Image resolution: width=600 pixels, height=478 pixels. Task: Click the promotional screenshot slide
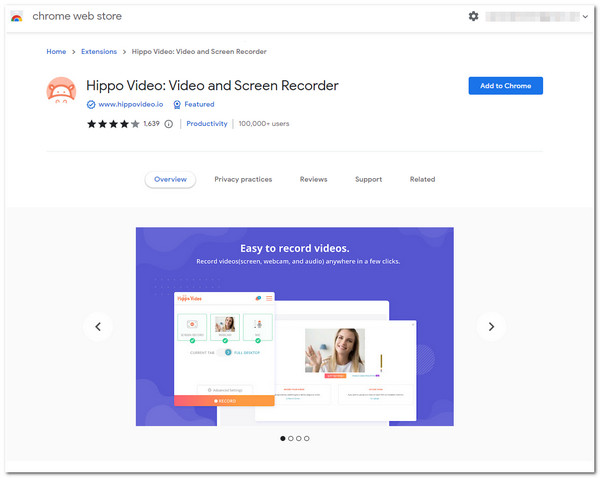point(295,326)
